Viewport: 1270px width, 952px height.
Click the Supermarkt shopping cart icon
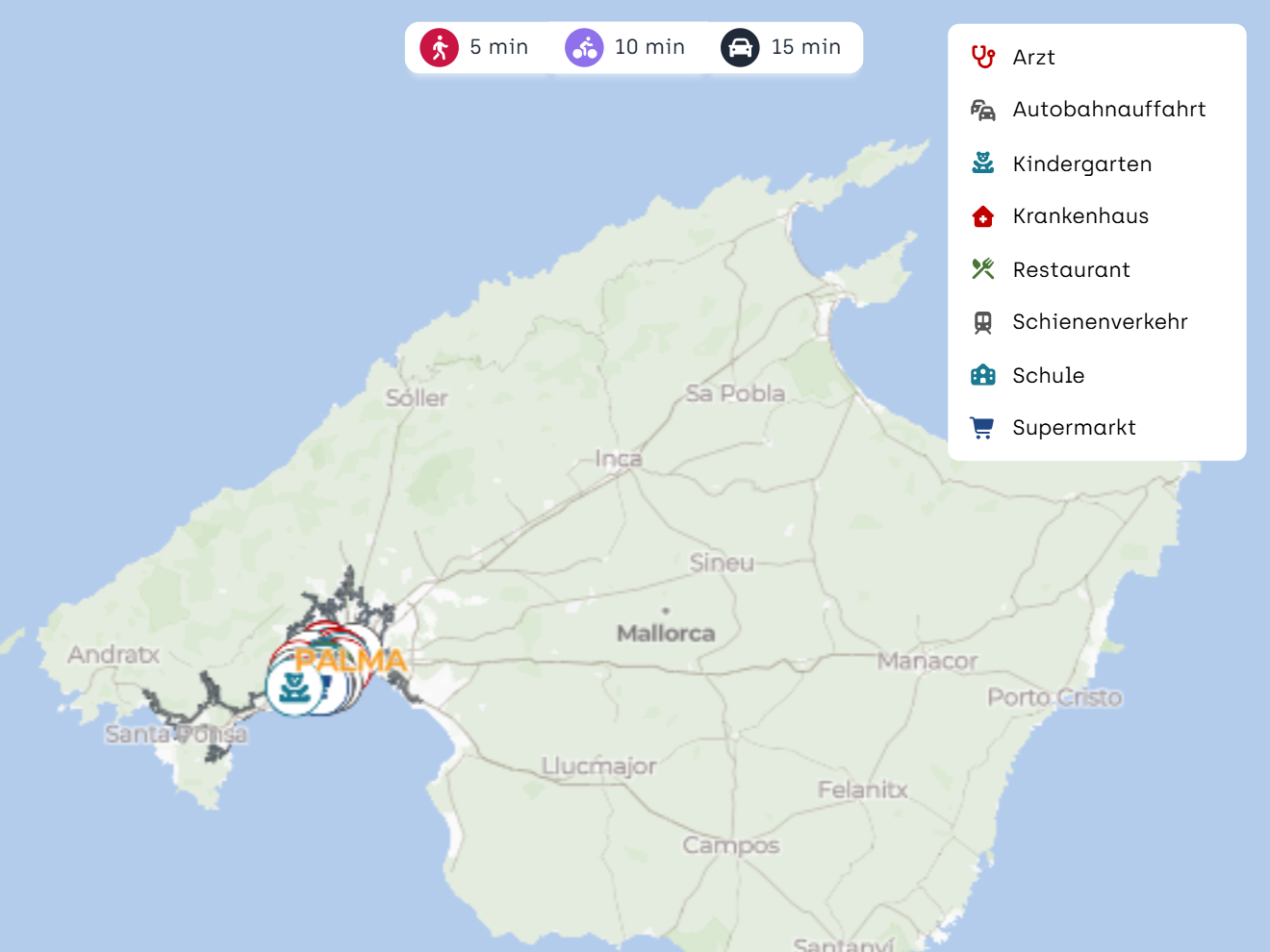[982, 428]
